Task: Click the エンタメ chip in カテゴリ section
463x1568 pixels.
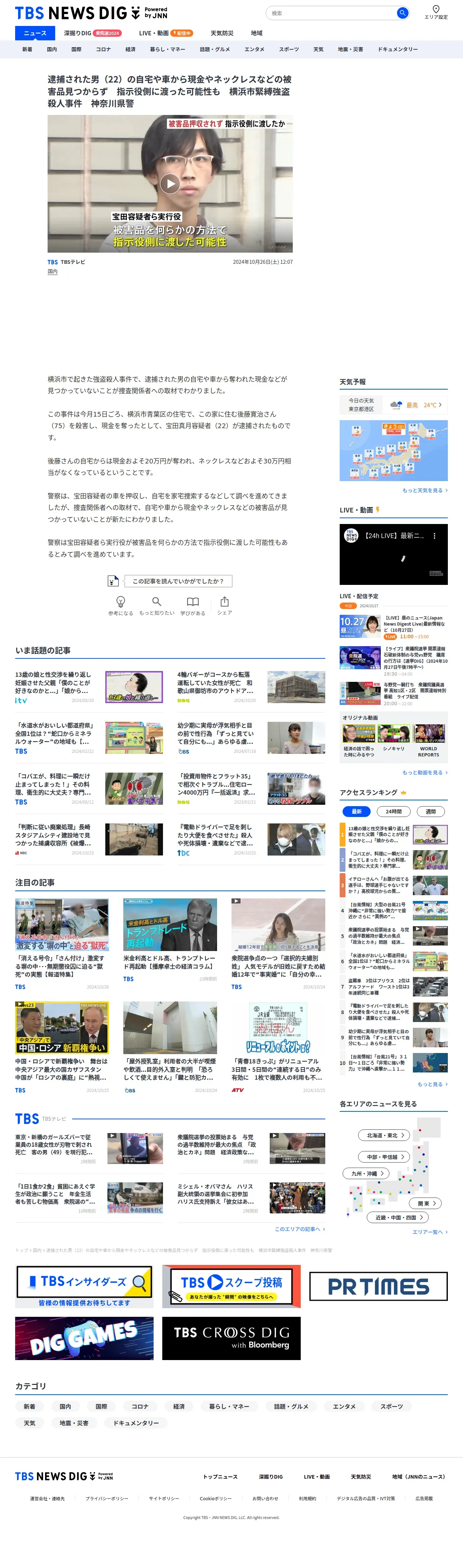Action: pos(344,1406)
